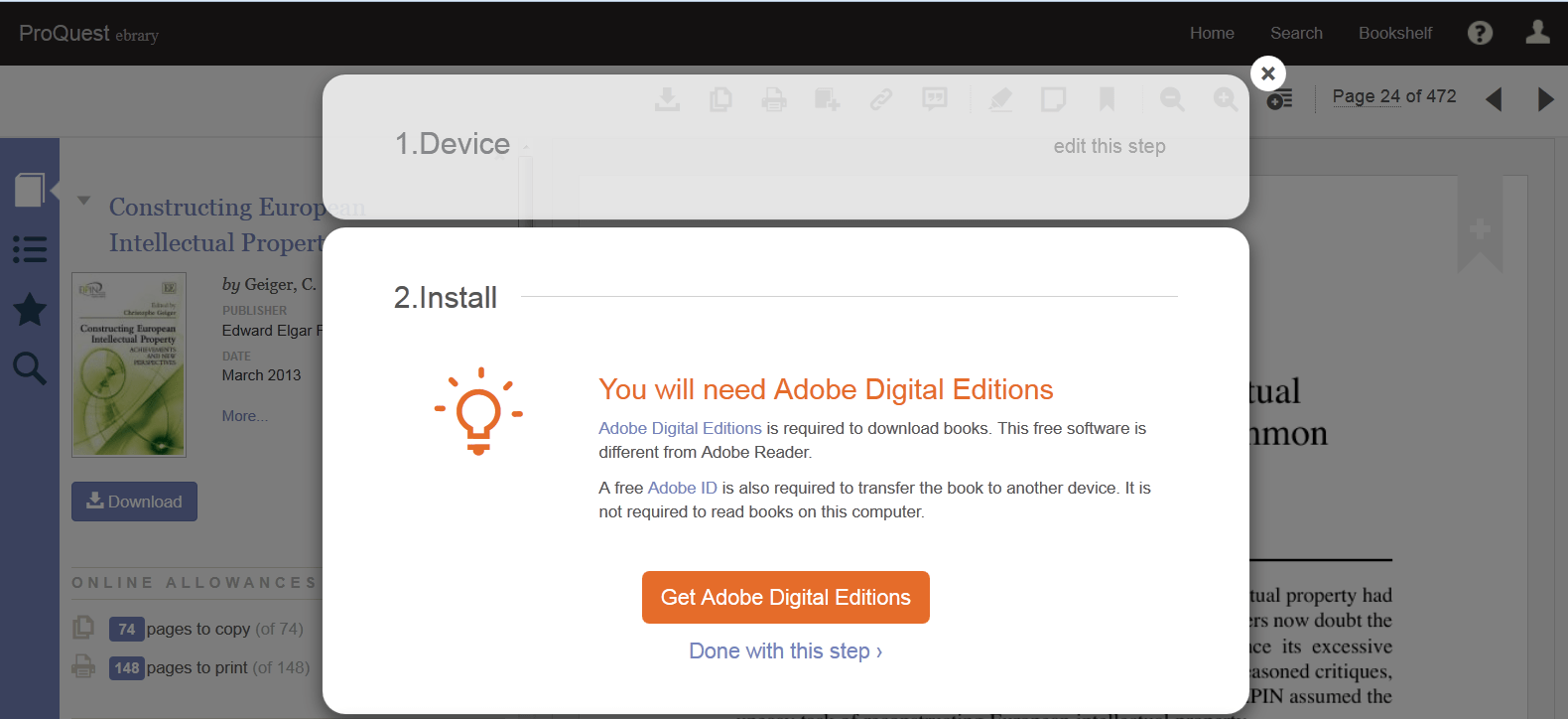Screen dimensions: 1568x719
Task: Click the copy icon beside 74 pages
Action: click(83, 628)
